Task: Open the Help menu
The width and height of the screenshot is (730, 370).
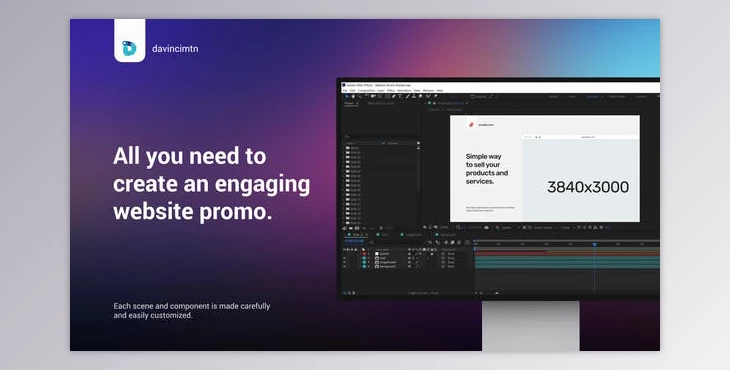Action: coord(439,90)
